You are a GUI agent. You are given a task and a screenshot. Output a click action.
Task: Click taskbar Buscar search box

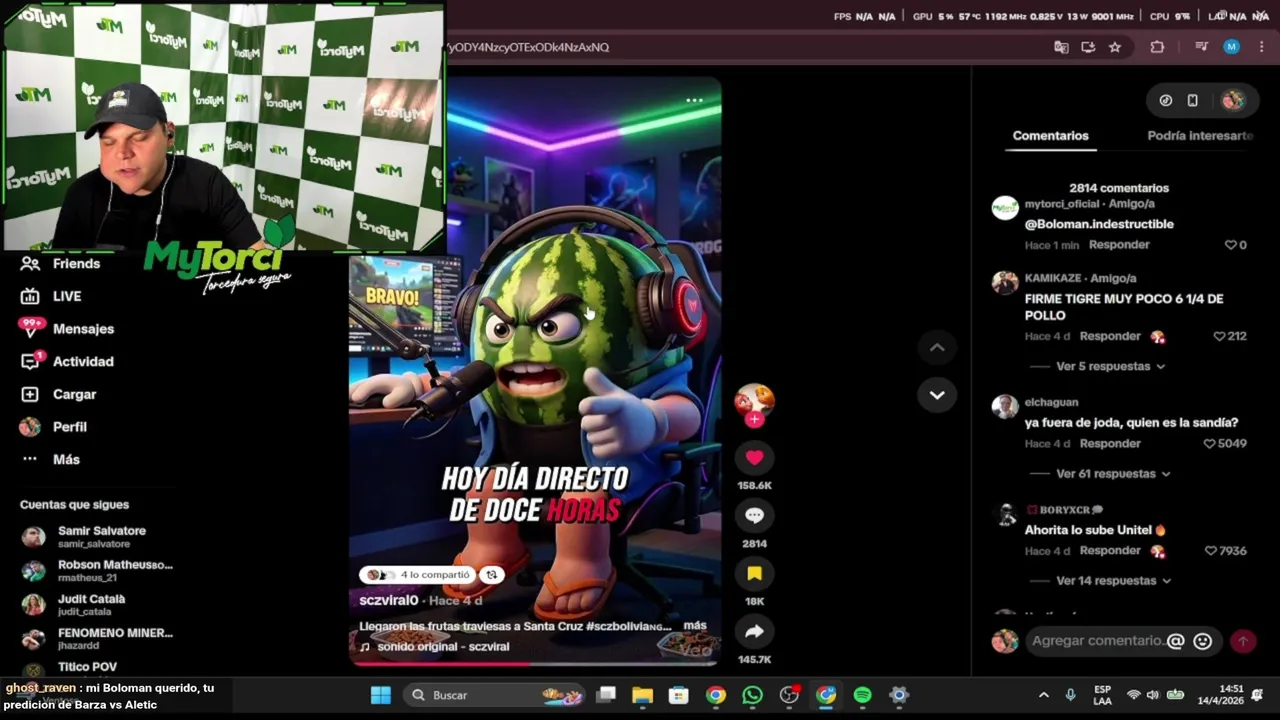click(x=495, y=695)
